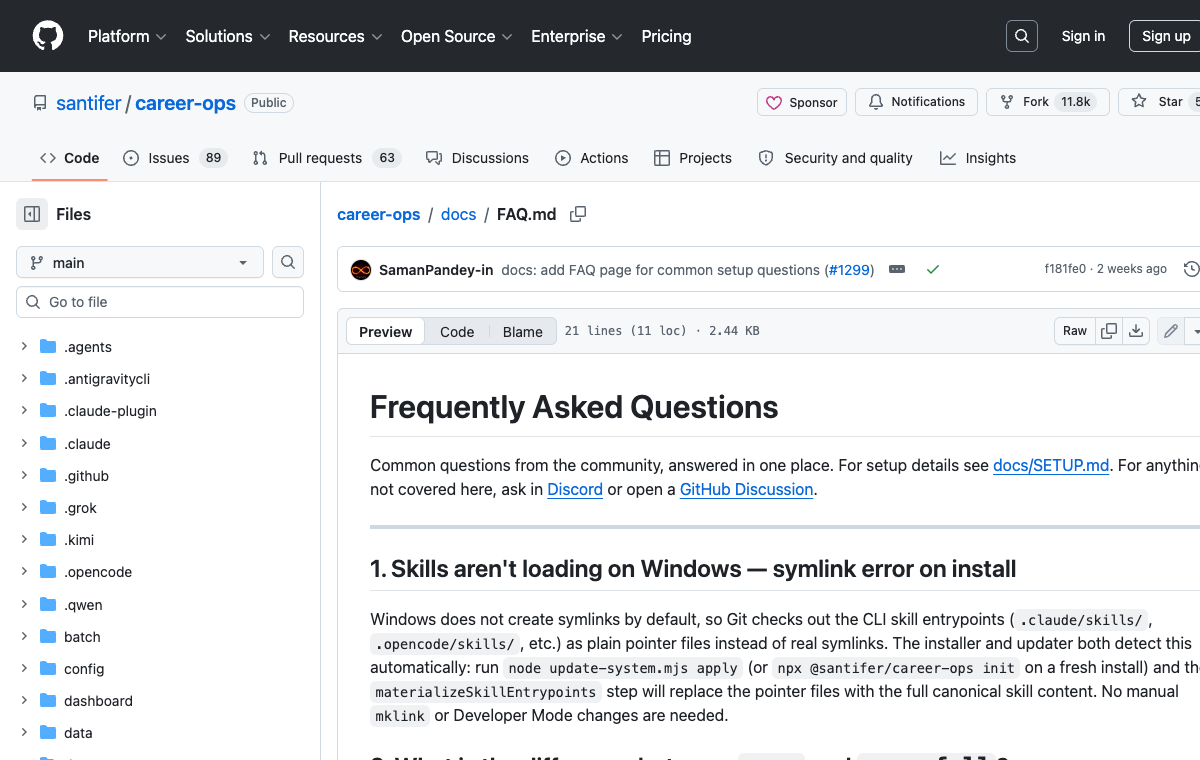Open the Projects tab

click(693, 158)
